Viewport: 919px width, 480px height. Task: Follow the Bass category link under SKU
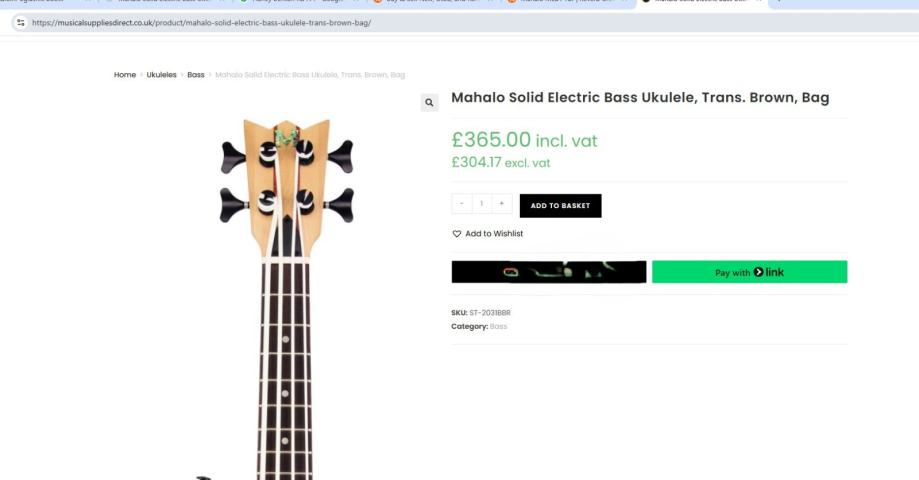498,327
